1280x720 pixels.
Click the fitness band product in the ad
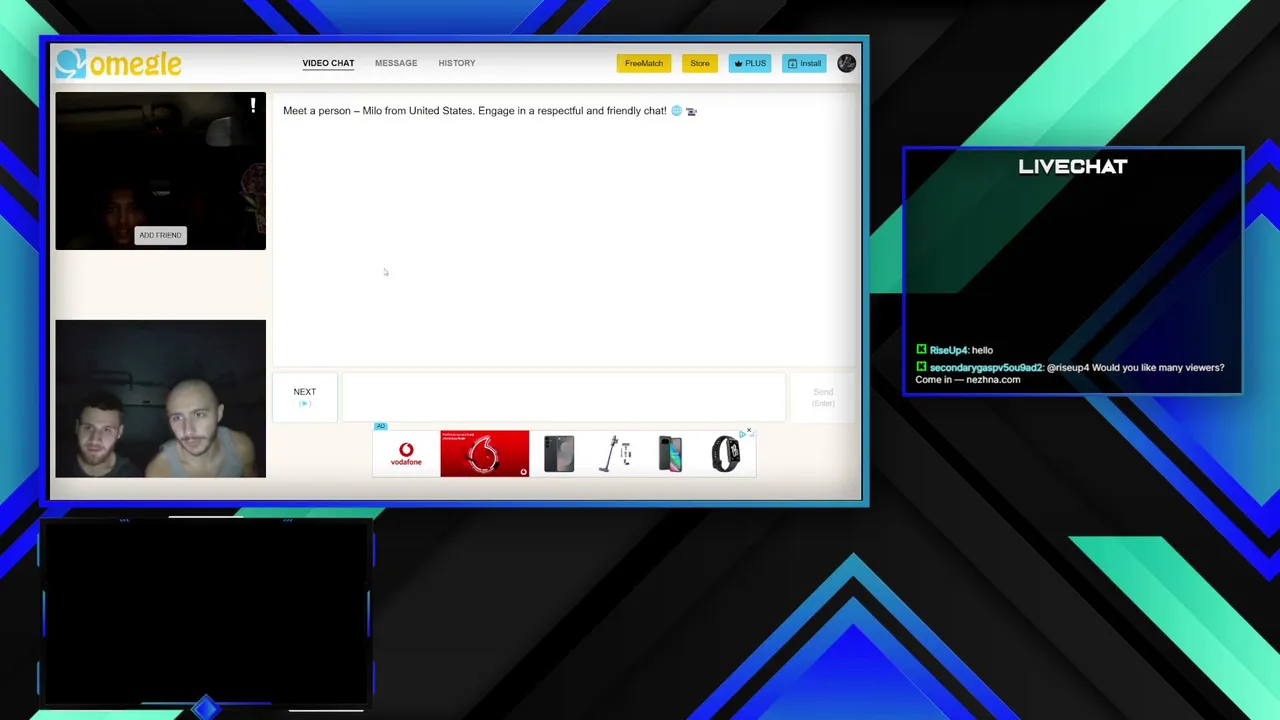[x=726, y=454]
